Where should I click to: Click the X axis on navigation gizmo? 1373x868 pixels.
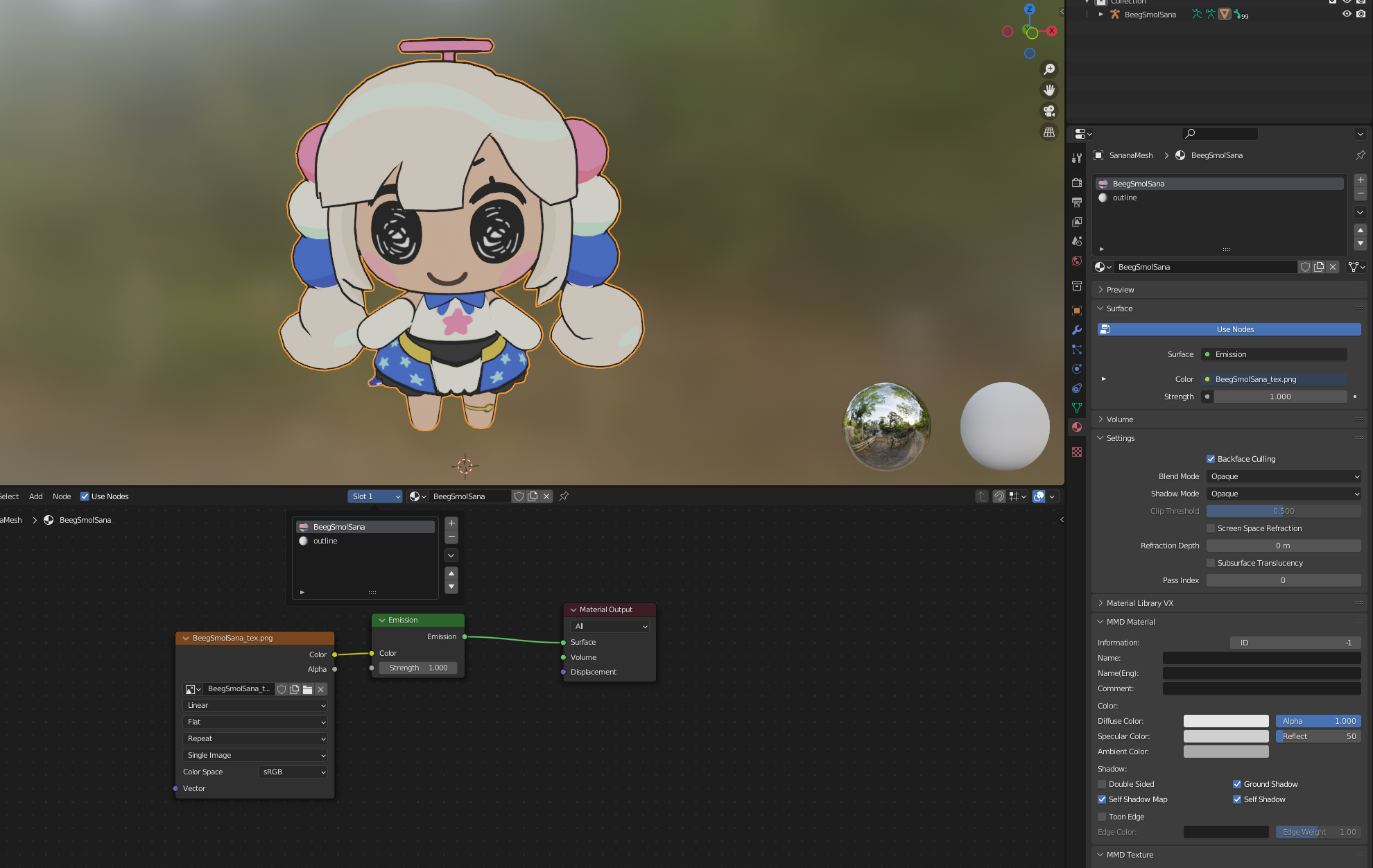1052,31
